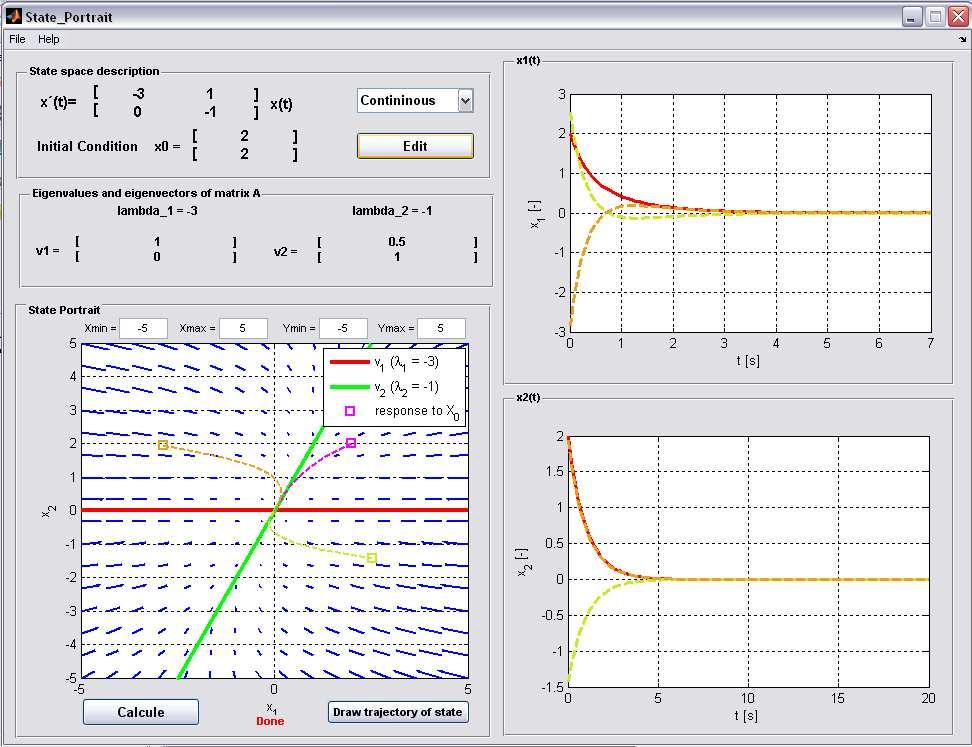
Task: Click the yellow square marker on the state portrait
Action: [x=371, y=557]
